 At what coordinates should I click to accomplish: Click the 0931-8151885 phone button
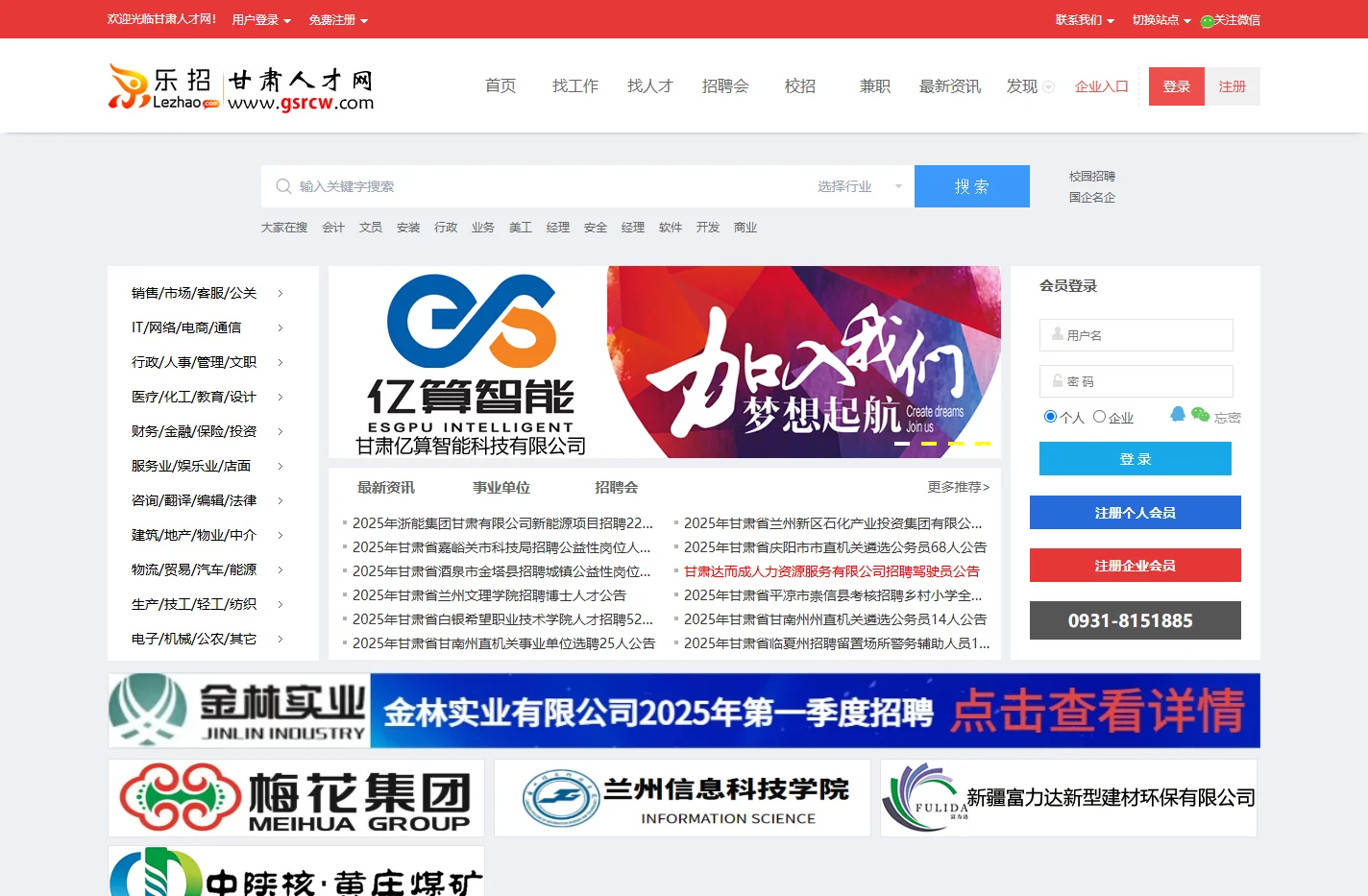tap(1136, 620)
